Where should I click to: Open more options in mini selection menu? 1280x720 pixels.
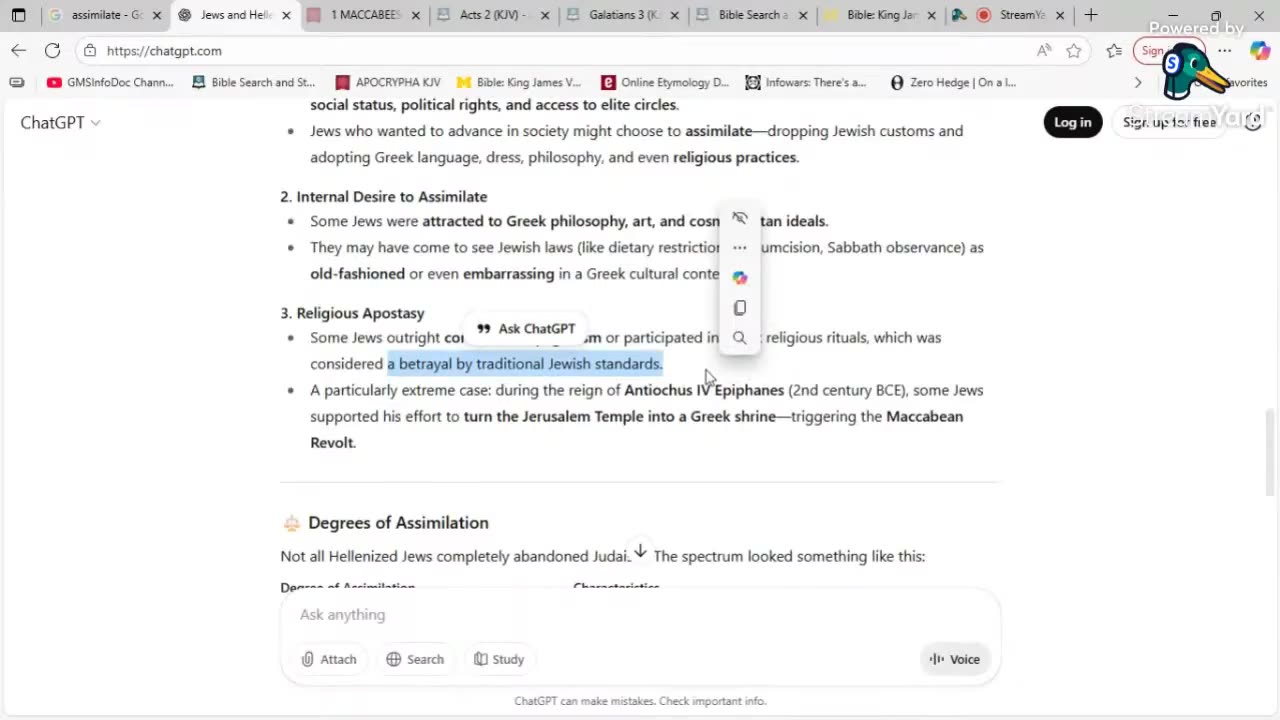(x=739, y=248)
